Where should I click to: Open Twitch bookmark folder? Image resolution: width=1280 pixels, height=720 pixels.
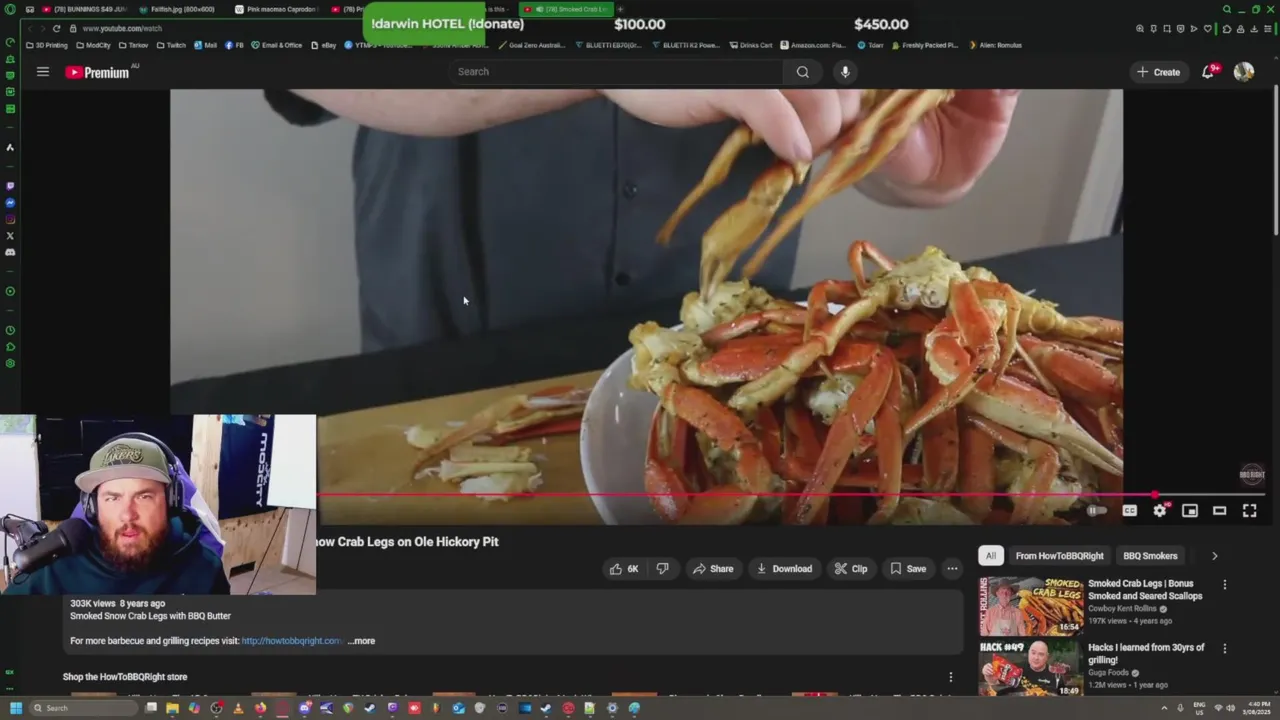171,45
